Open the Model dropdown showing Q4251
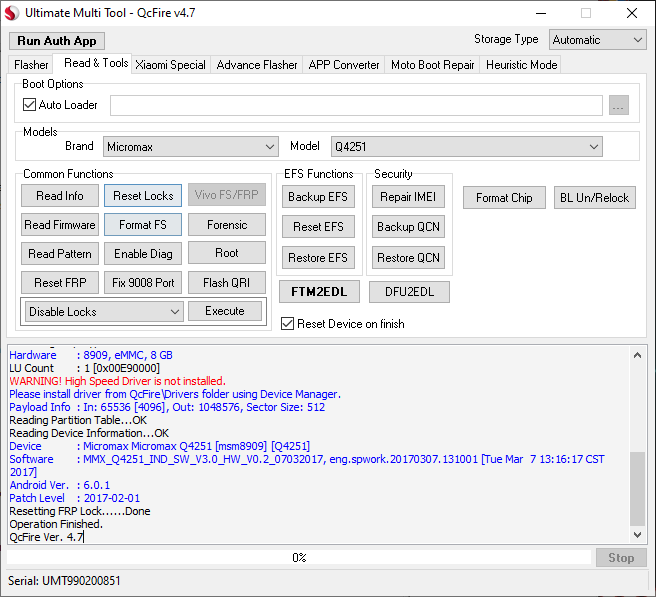 (x=466, y=147)
